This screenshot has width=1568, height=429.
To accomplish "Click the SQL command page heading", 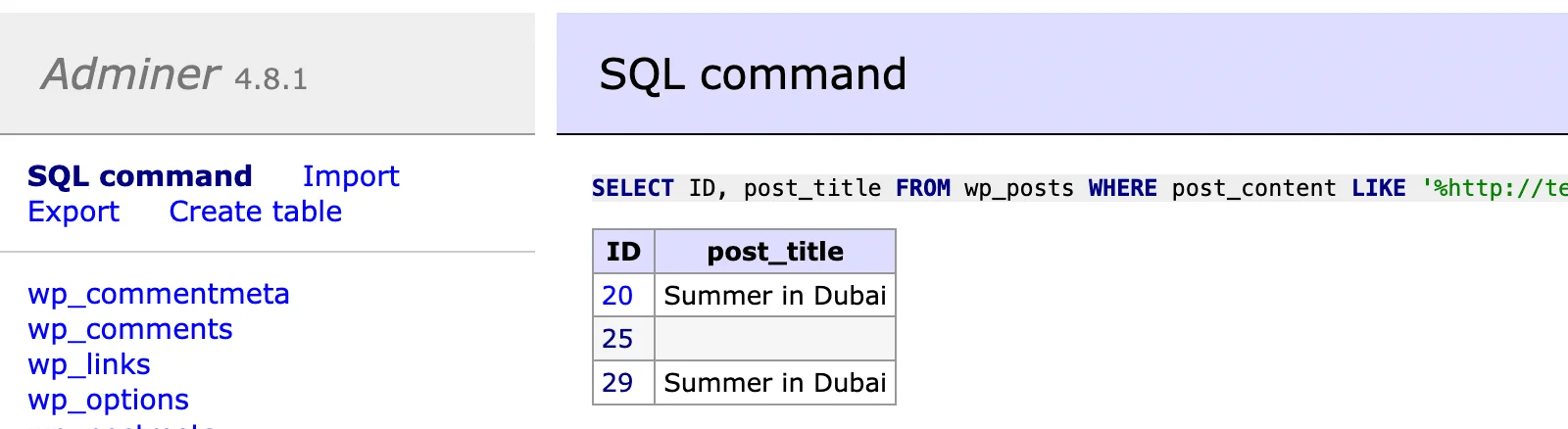I will [753, 74].
